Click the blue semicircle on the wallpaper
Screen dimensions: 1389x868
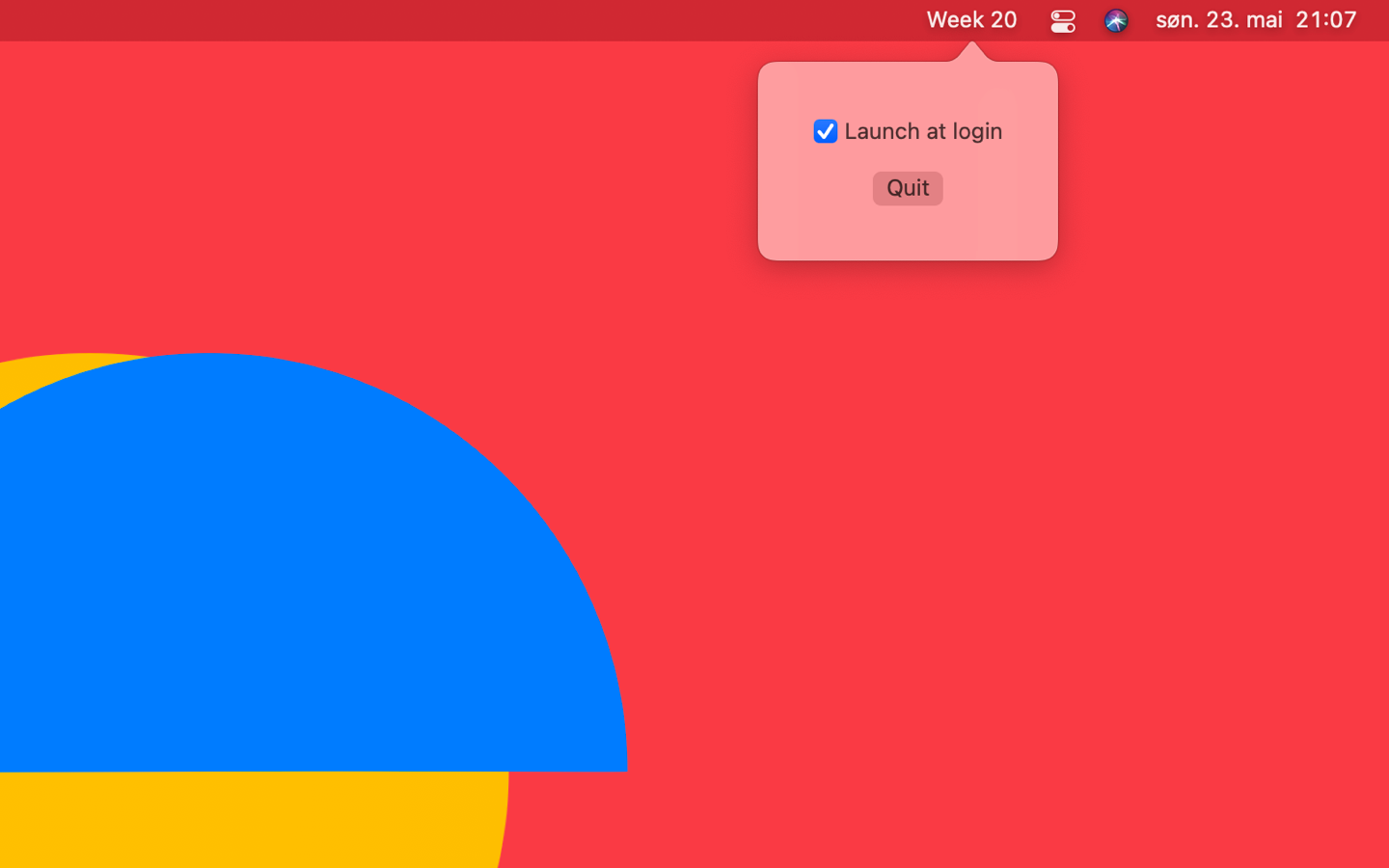[x=289, y=579]
